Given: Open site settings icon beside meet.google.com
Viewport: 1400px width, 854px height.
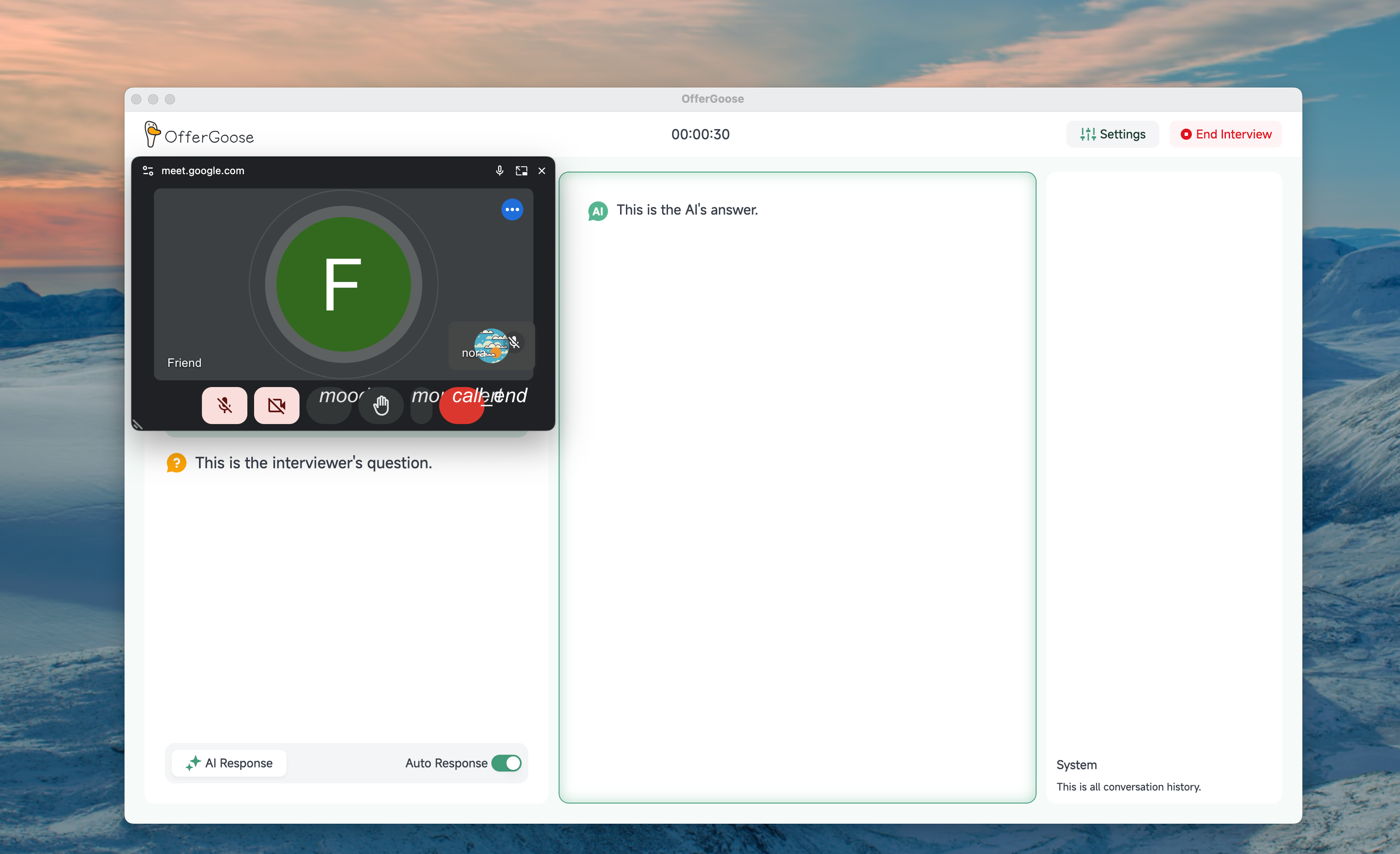Looking at the screenshot, I should 148,170.
